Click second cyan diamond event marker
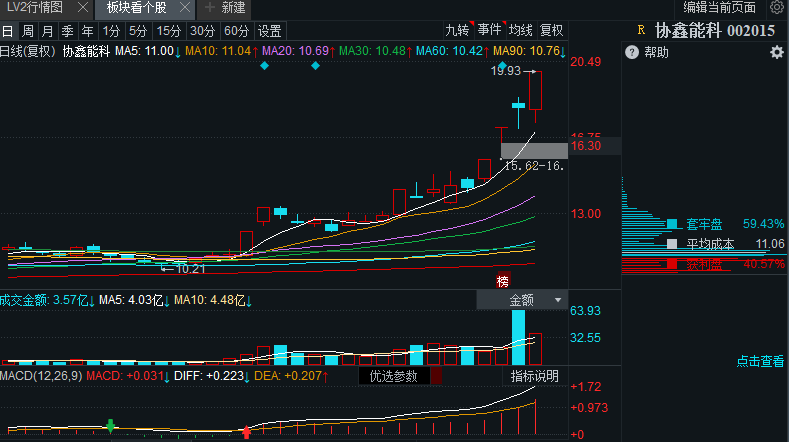The height and width of the screenshot is (442, 789). (315, 66)
